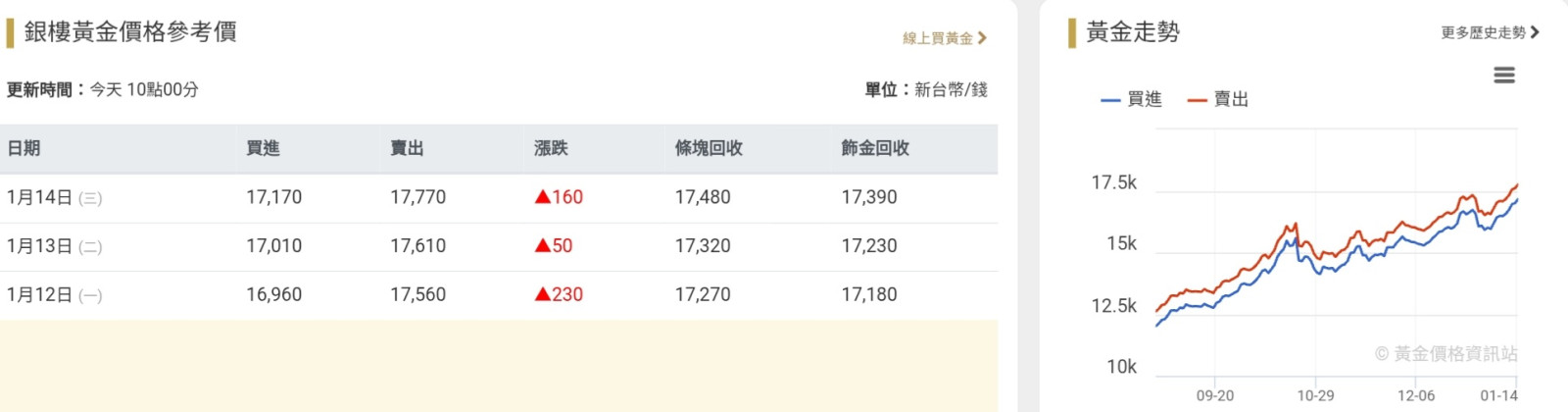
Task: Click the 01-14 endpoint of the red line
Action: (x=1517, y=184)
